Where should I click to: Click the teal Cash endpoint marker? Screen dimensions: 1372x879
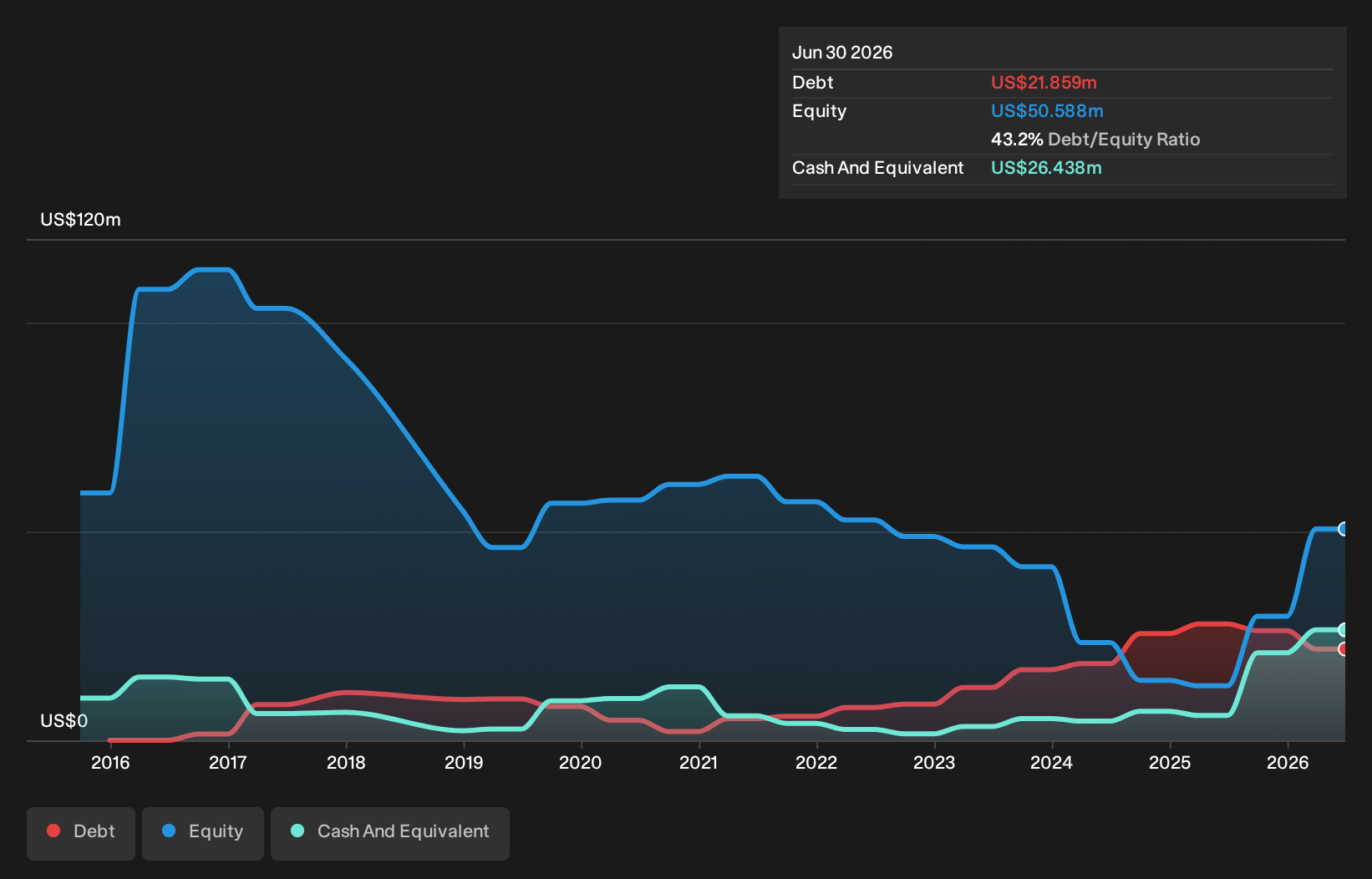click(x=1344, y=630)
